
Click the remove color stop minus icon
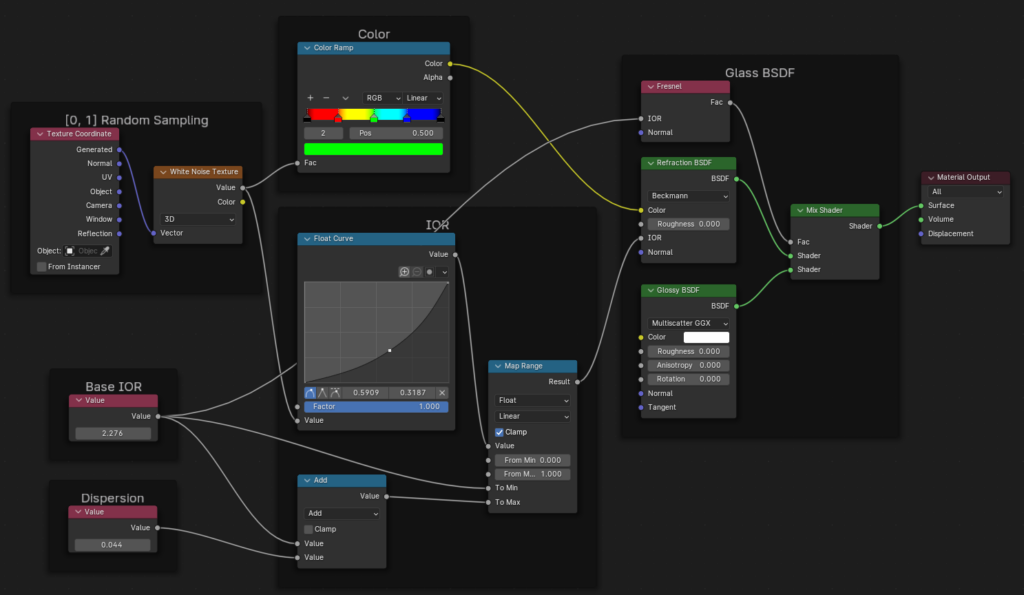[x=327, y=98]
